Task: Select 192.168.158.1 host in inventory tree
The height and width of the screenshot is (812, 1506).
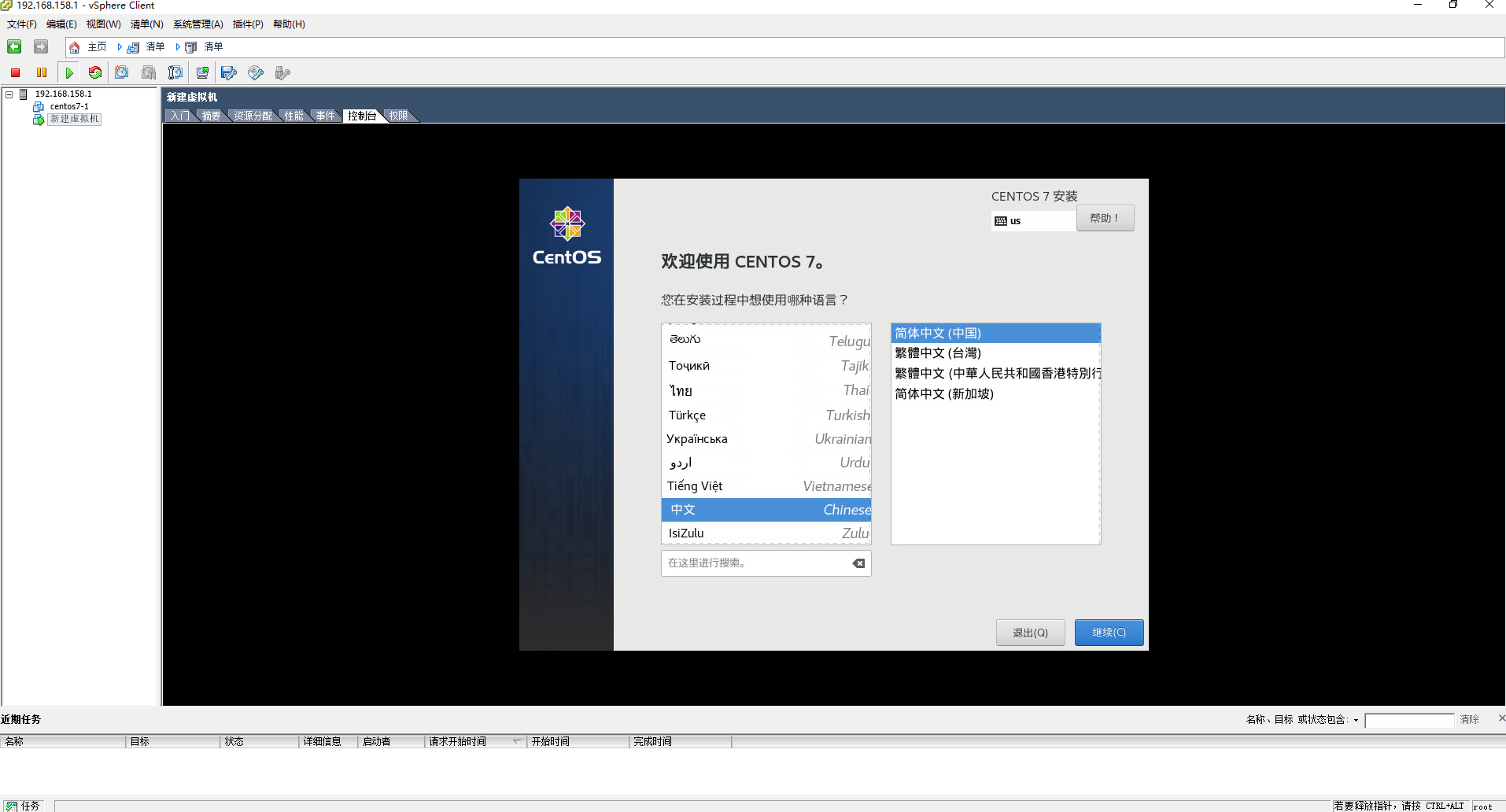Action: pyautogui.click(x=63, y=94)
